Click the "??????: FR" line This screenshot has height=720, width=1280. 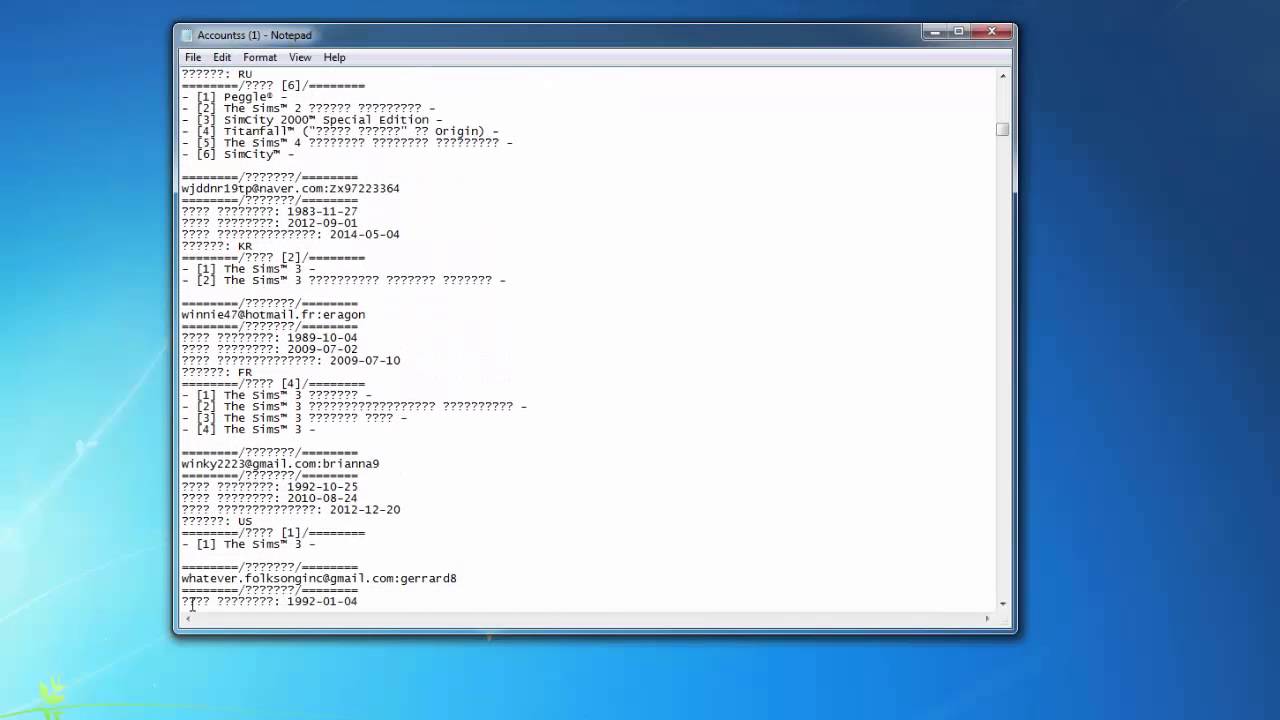click(217, 372)
